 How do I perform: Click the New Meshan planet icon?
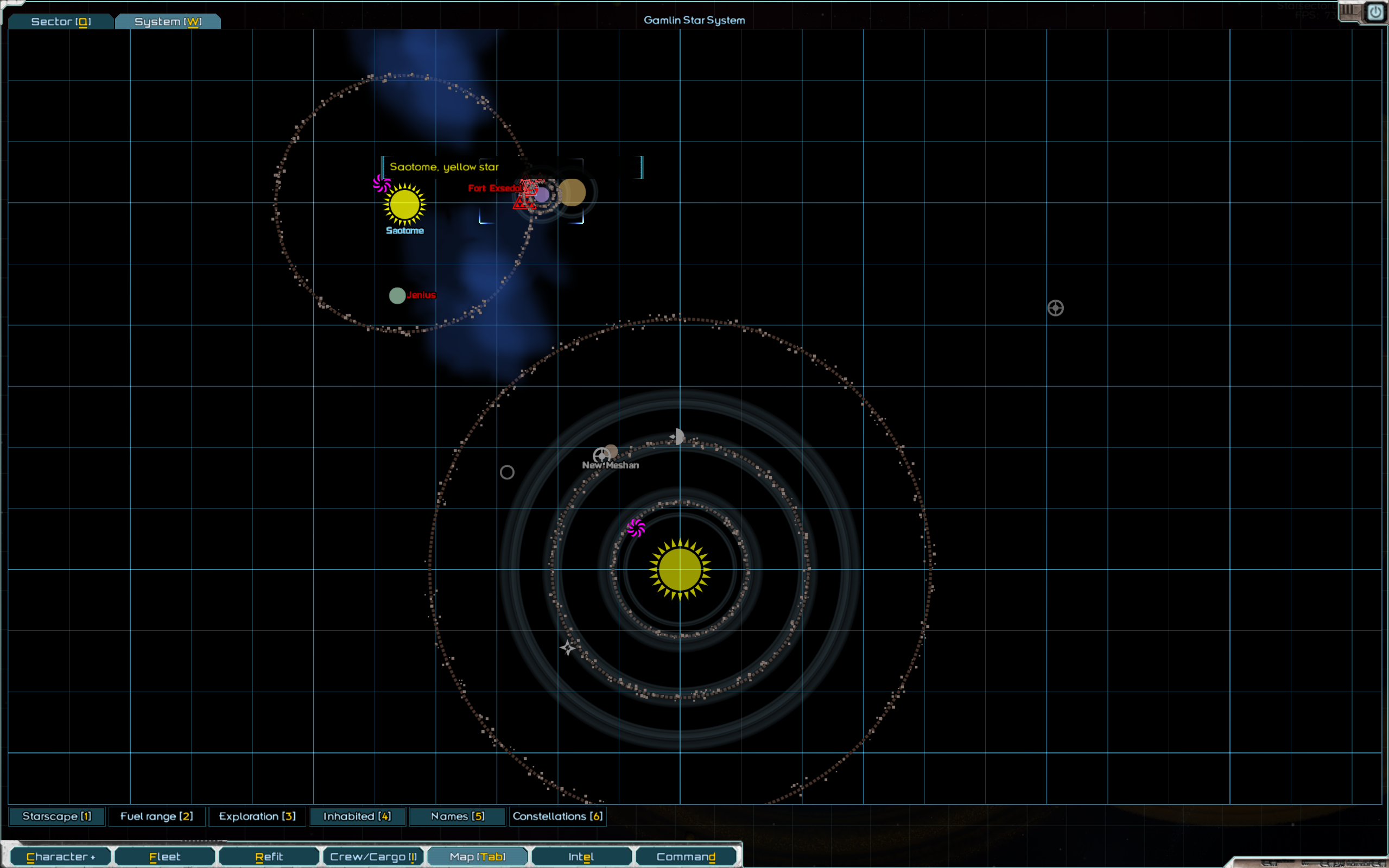[610, 452]
